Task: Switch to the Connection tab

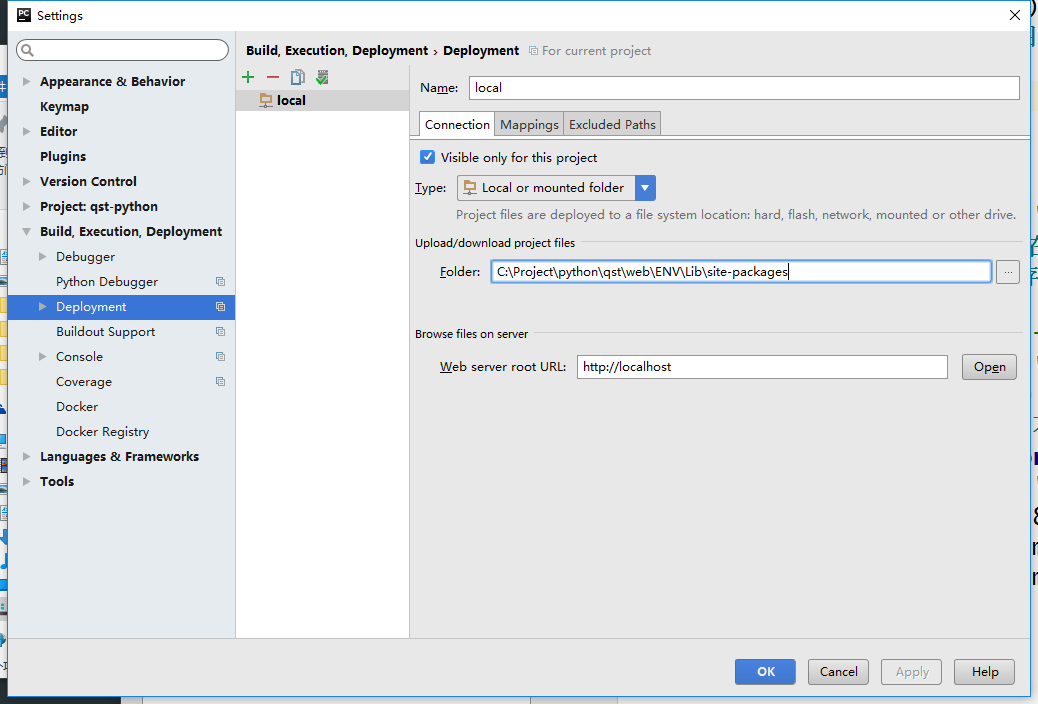Action: coord(457,125)
